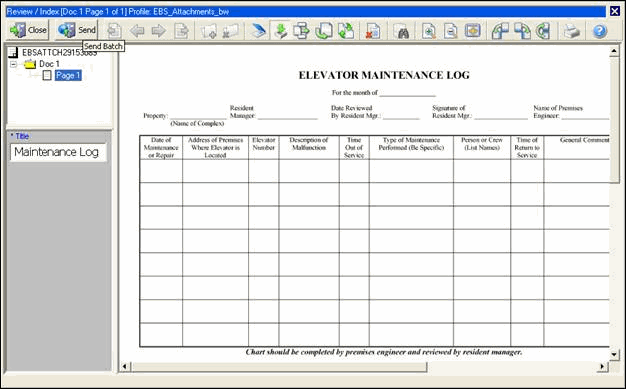Screen dimensions: 626x389
Task: Close the Review / Index window
Action: coord(615,11)
